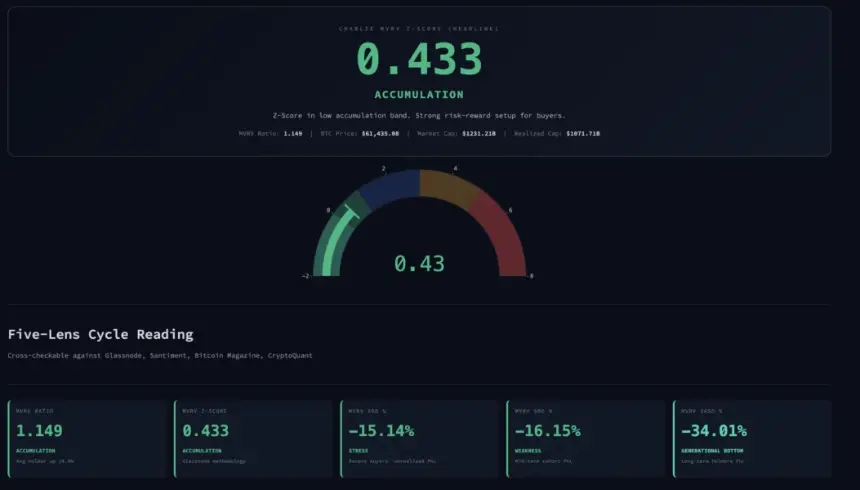The image size is (860, 490).
Task: Click the gauge tick label 2
Action: pos(383,168)
